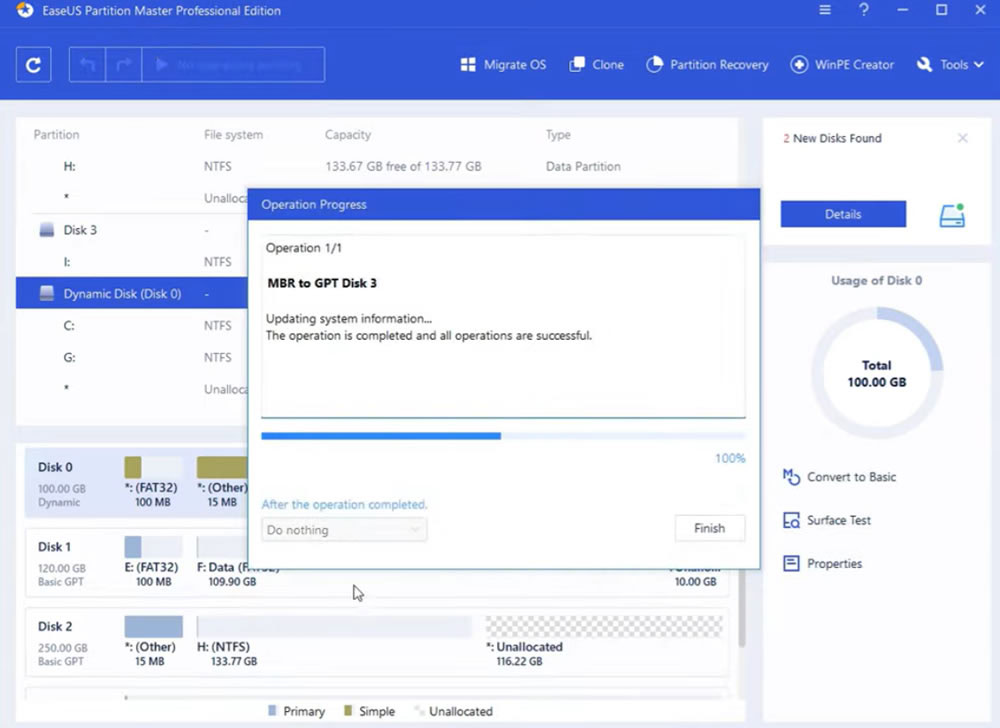Run Surface Test on disk
Image resolution: width=1000 pixels, height=728 pixels.
[827, 520]
